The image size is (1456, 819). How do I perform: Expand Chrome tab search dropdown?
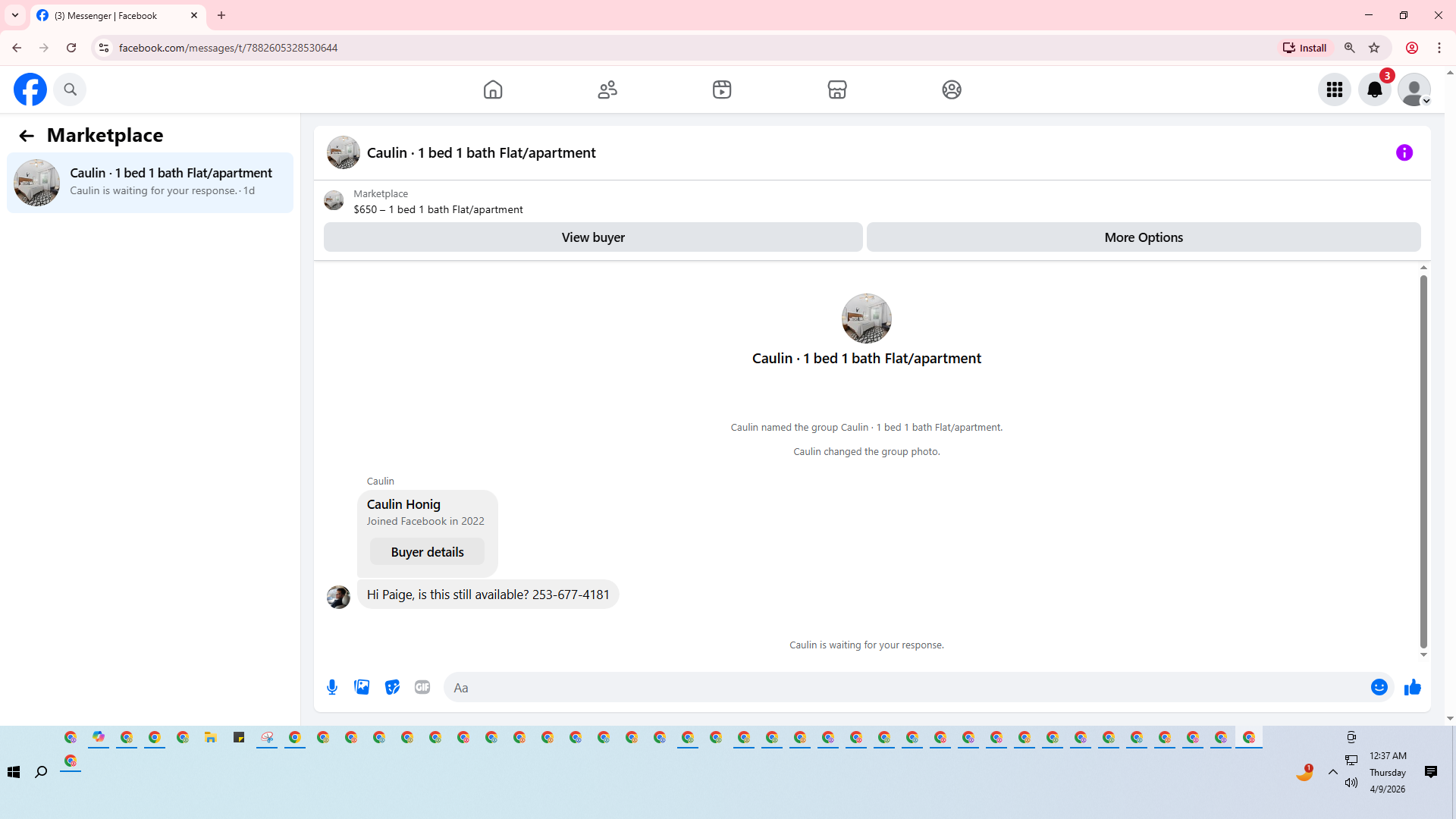15,15
